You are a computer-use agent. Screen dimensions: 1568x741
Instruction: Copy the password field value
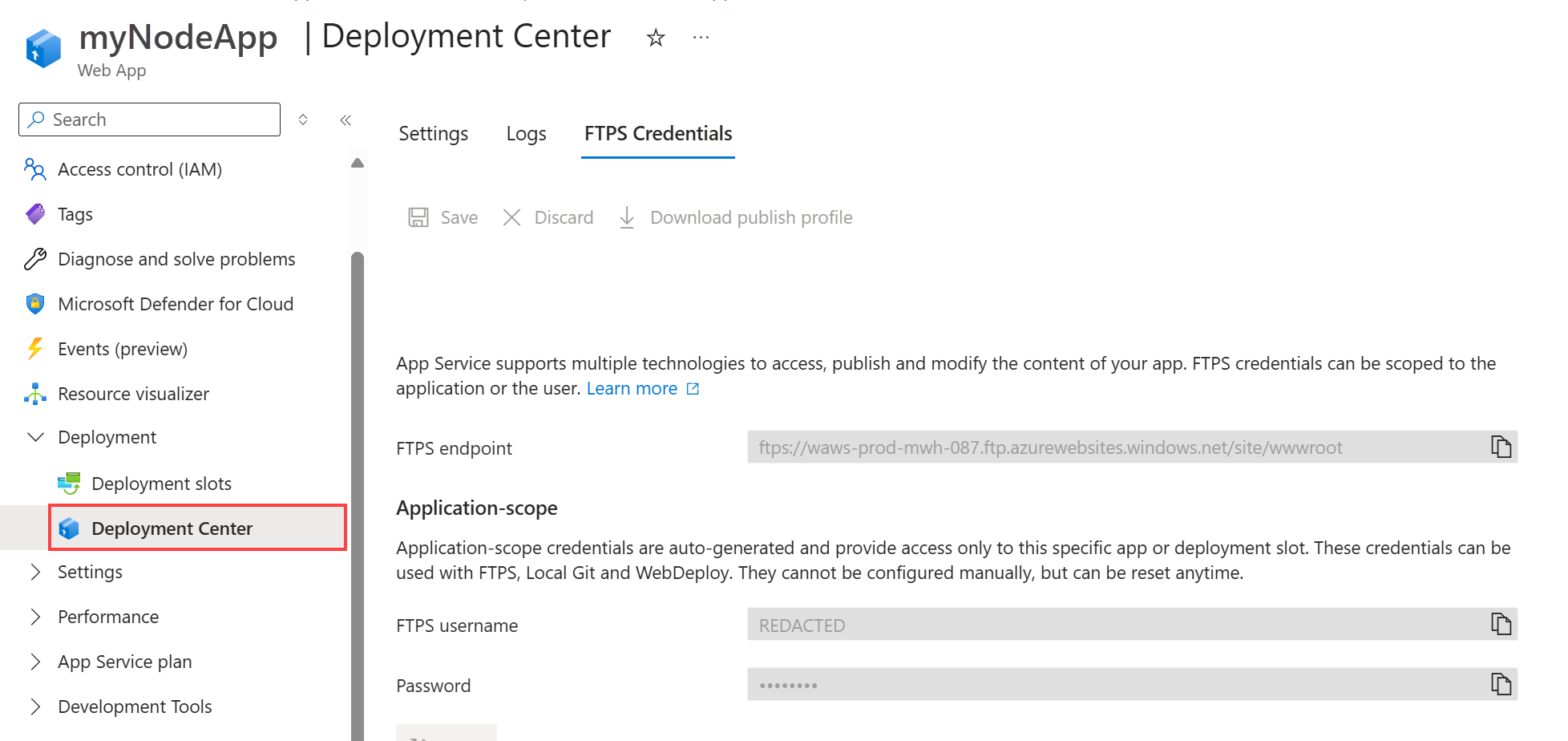tap(1501, 684)
